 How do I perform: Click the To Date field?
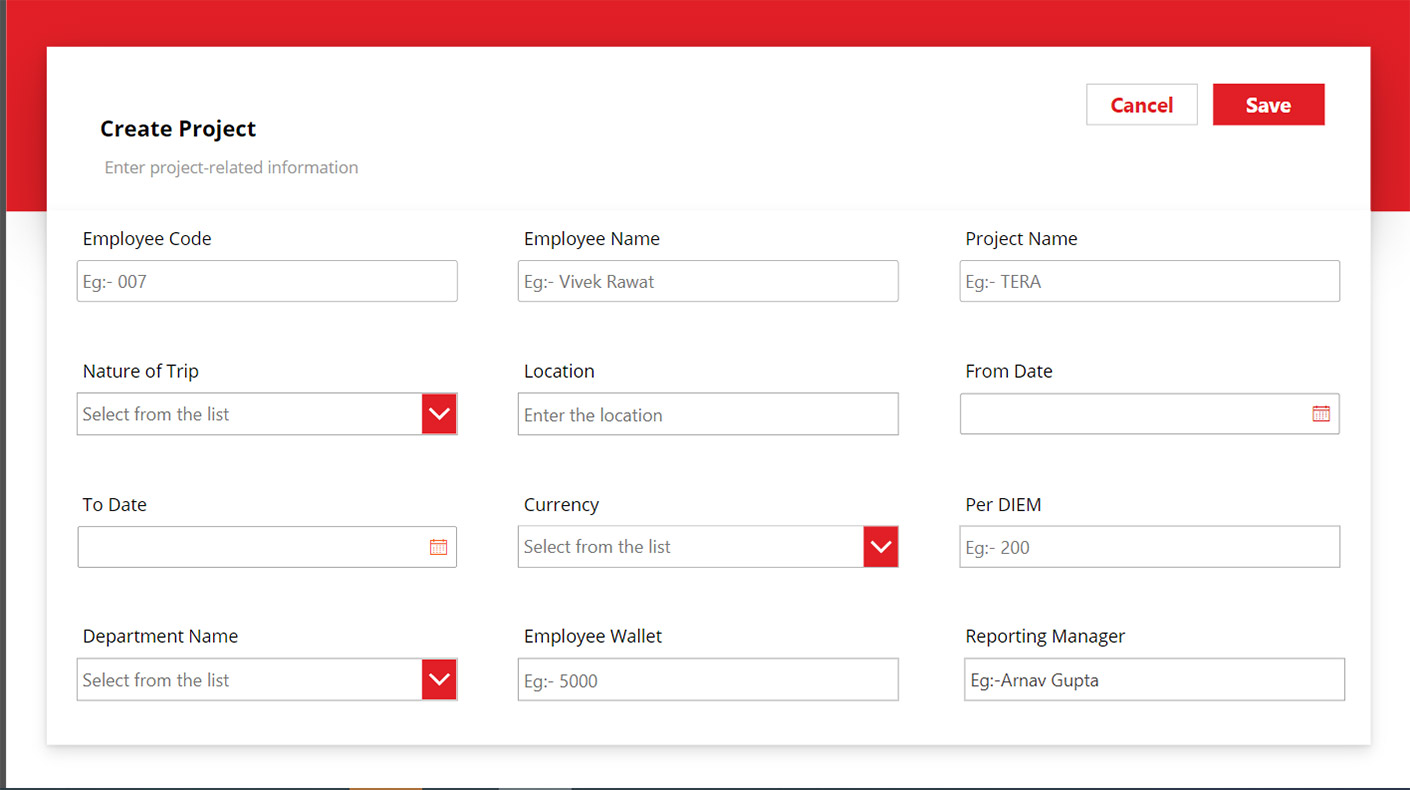pos(267,547)
